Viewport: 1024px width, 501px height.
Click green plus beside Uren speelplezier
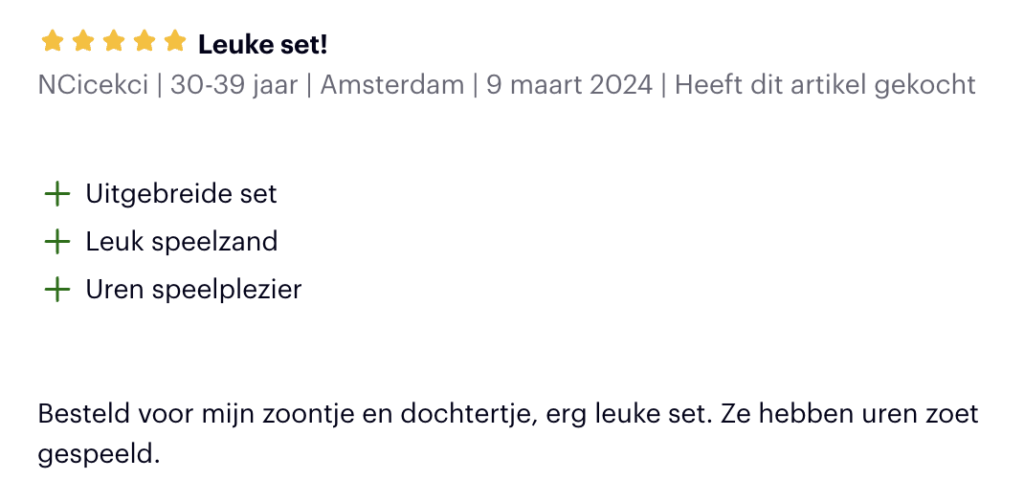click(57, 289)
